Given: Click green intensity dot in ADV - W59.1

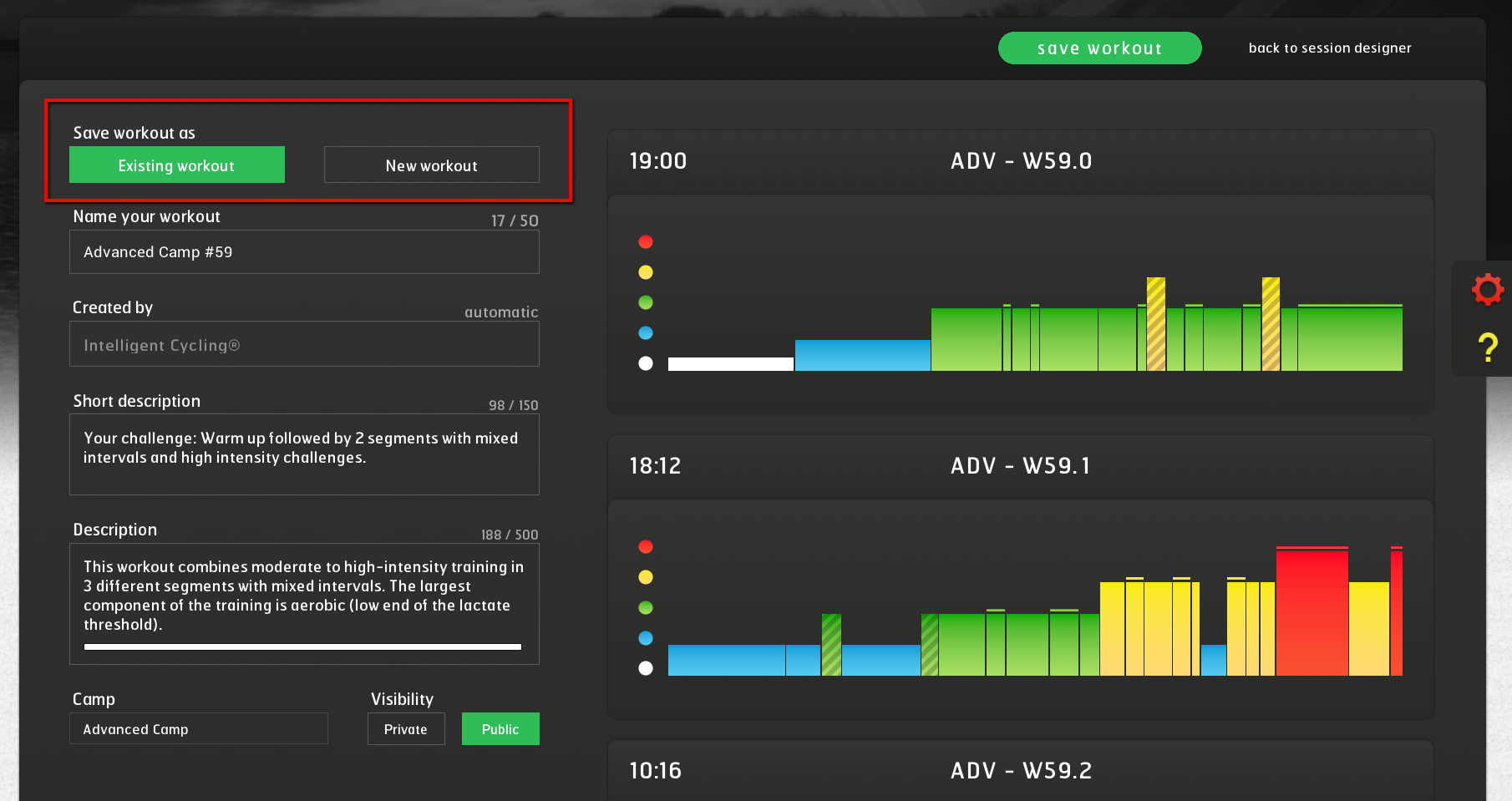Looking at the screenshot, I should pos(646,608).
